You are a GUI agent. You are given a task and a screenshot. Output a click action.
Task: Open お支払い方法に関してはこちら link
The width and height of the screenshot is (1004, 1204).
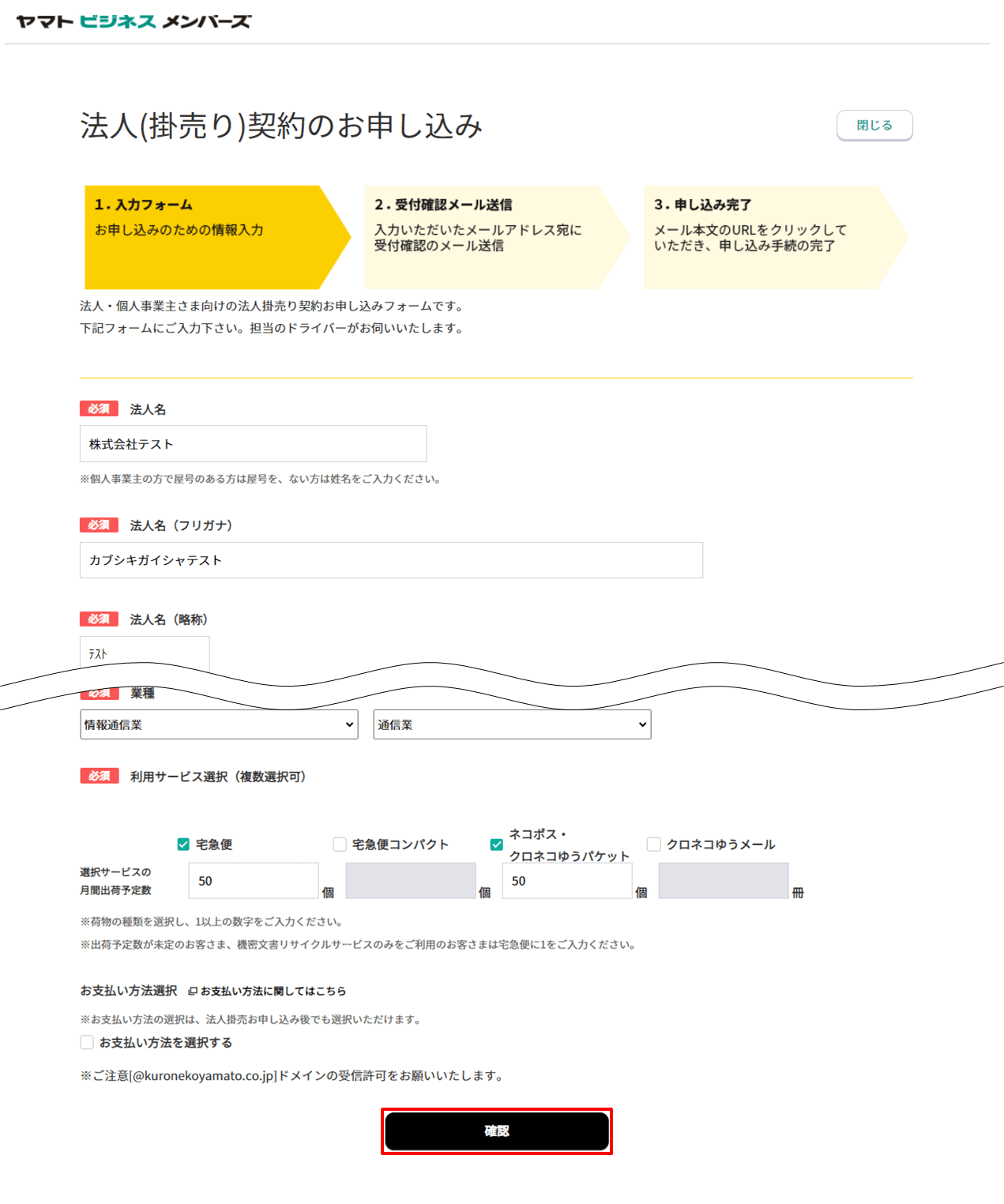click(273, 990)
